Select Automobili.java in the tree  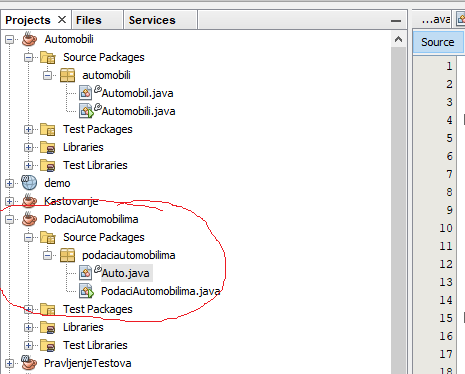click(138, 111)
